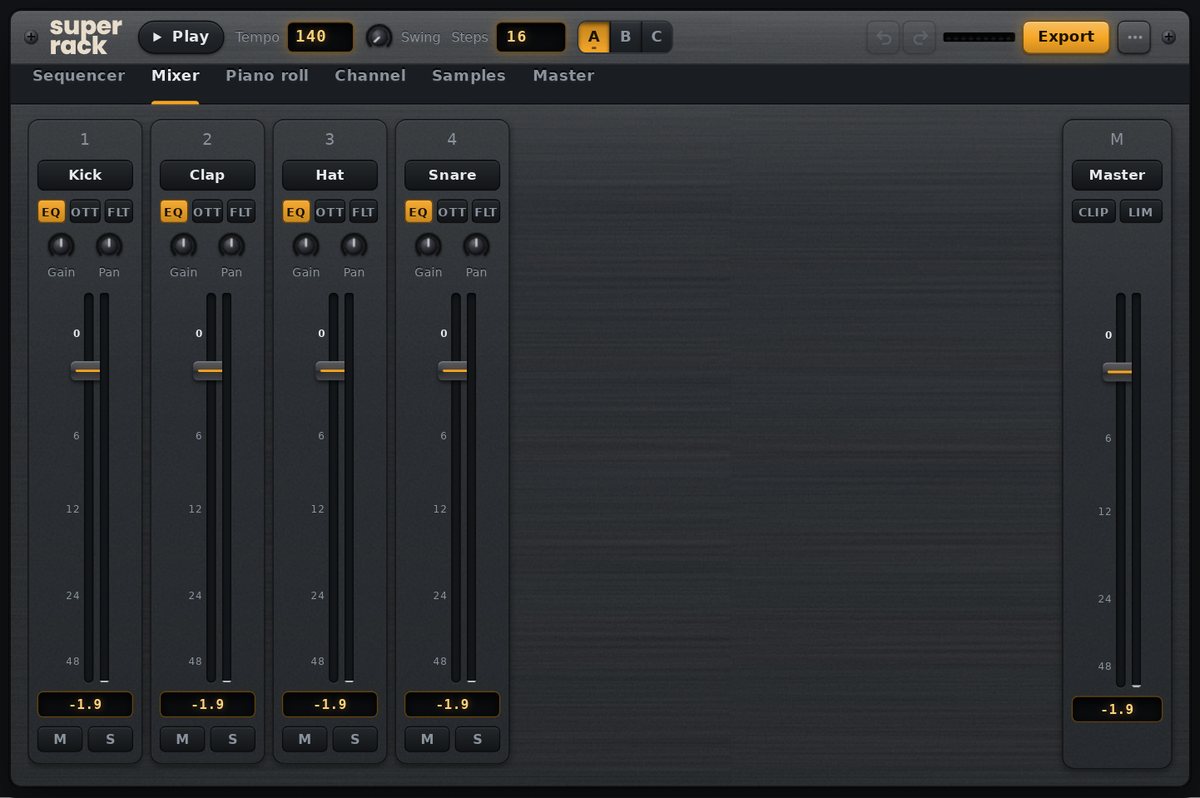Click the Snare channel Gain knob
This screenshot has width=1200, height=798.
click(428, 245)
